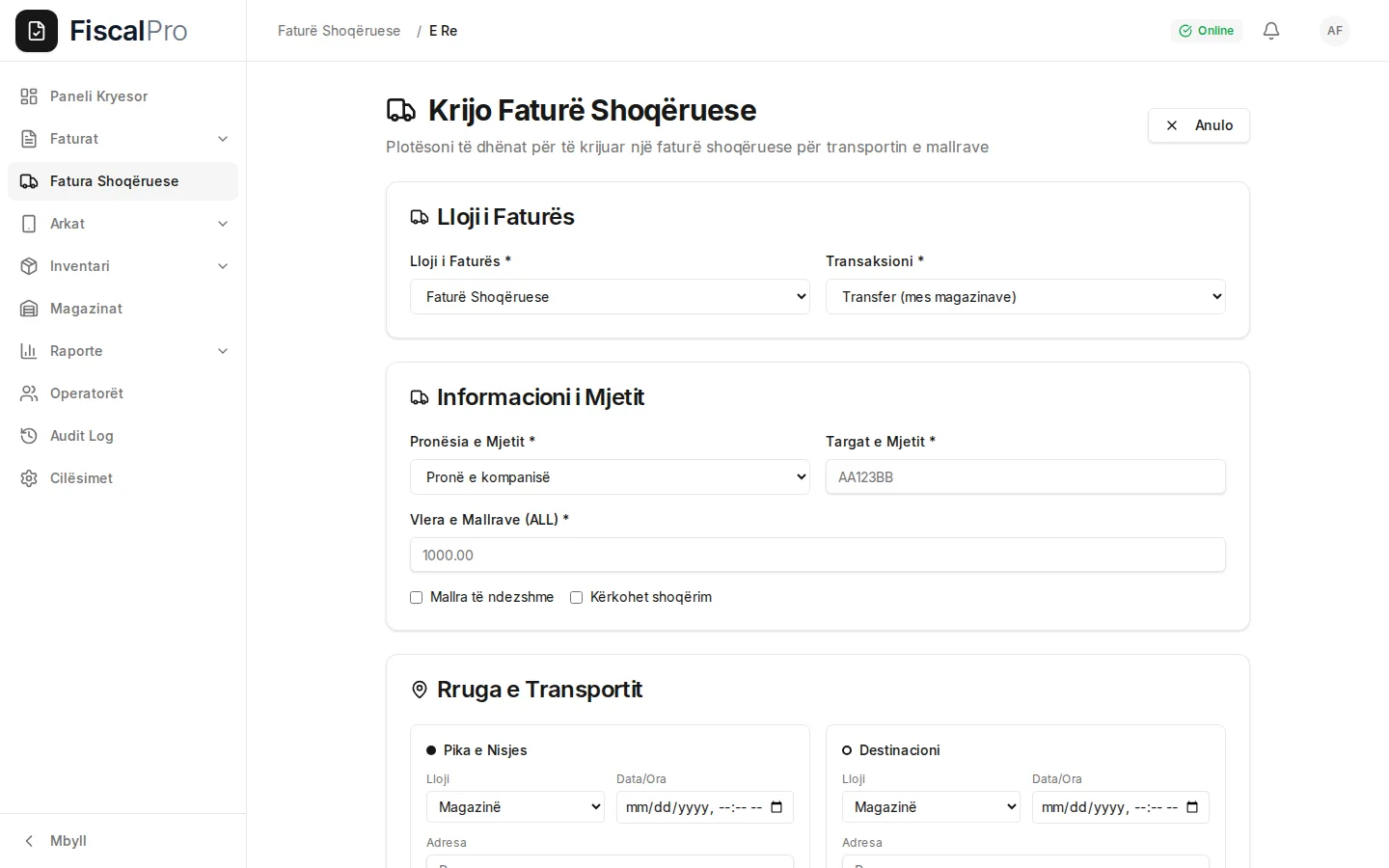1389x868 pixels.
Task: Open the AF user avatar
Action: click(x=1335, y=31)
